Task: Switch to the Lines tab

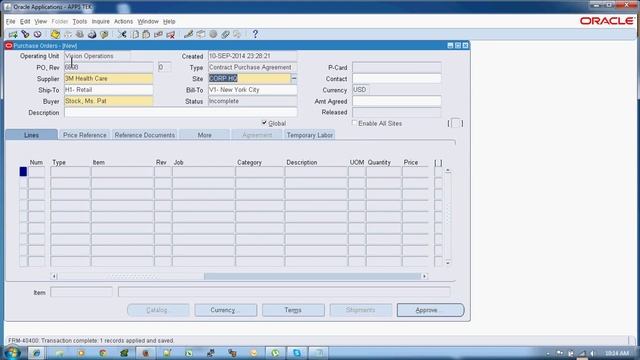Action: pos(31,135)
